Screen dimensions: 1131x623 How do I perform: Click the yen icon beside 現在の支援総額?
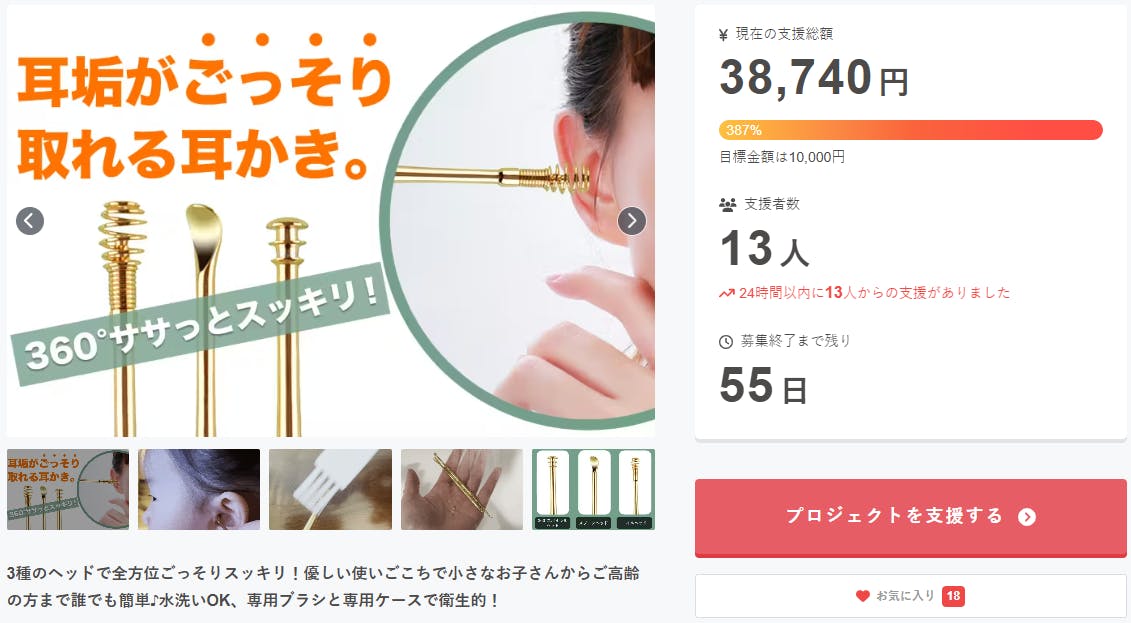723,35
